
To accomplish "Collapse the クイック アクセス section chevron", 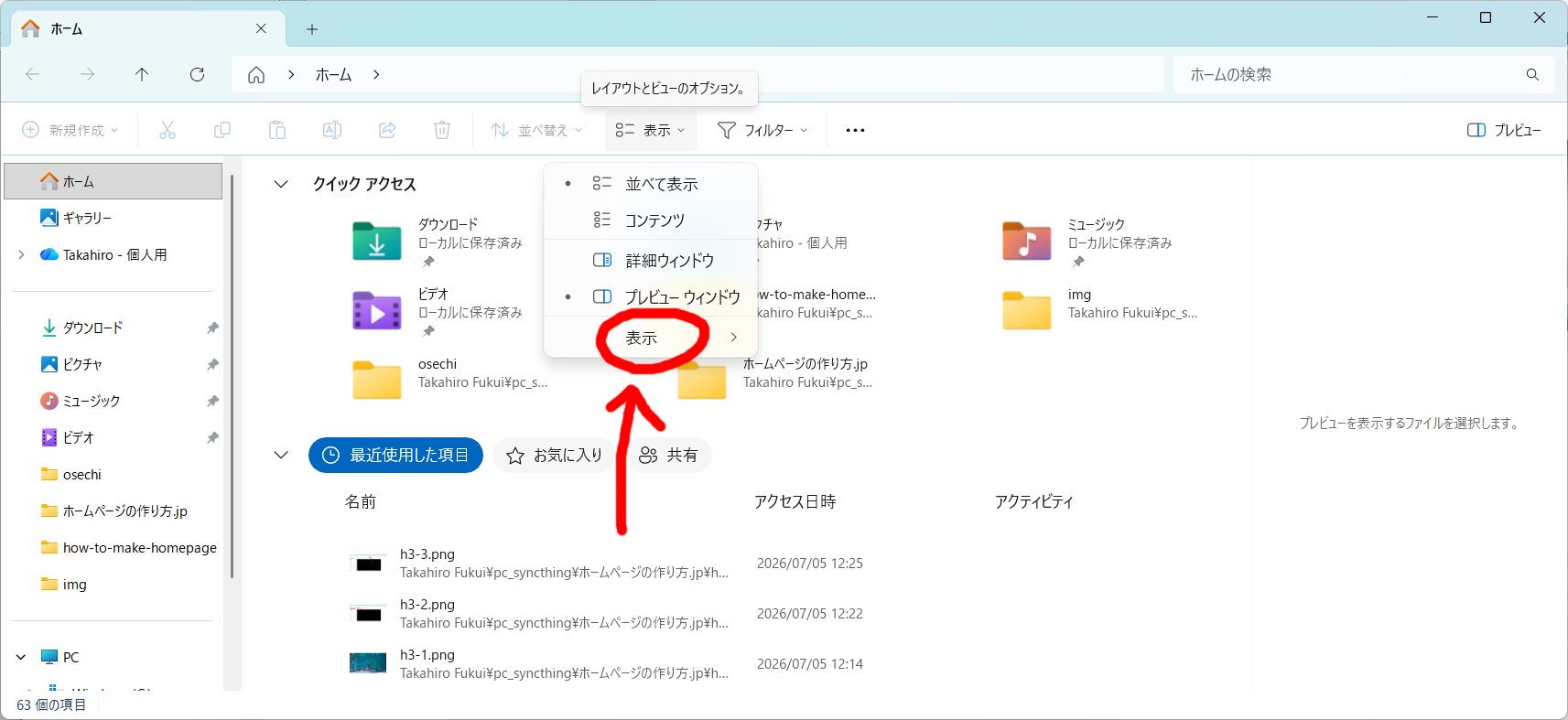I will pyautogui.click(x=281, y=184).
